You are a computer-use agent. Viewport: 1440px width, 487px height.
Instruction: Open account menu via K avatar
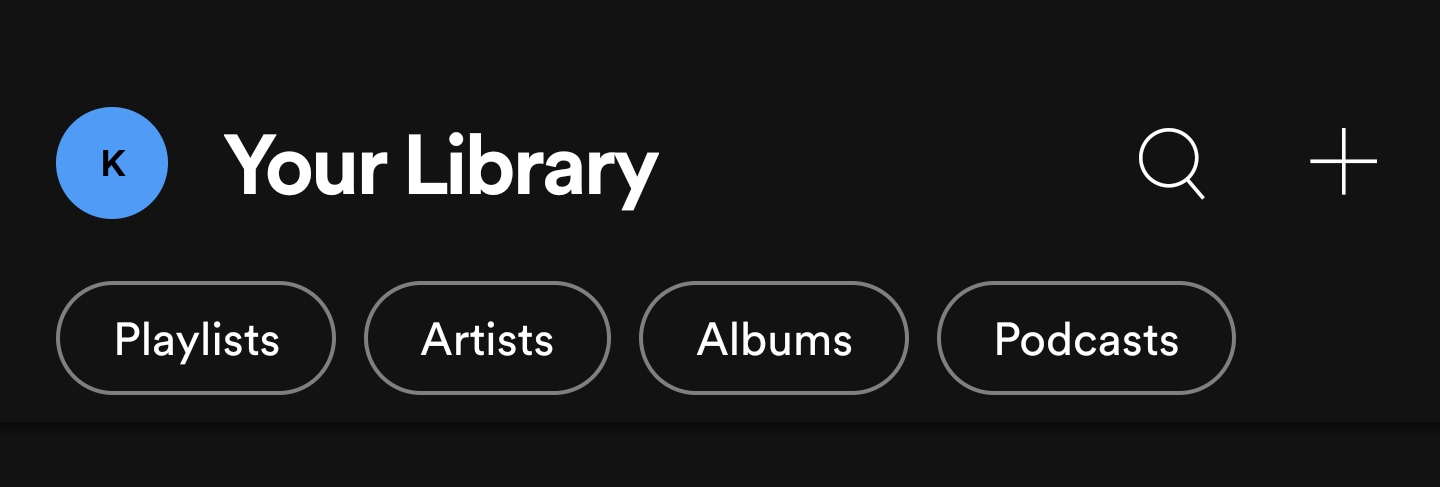tap(112, 163)
